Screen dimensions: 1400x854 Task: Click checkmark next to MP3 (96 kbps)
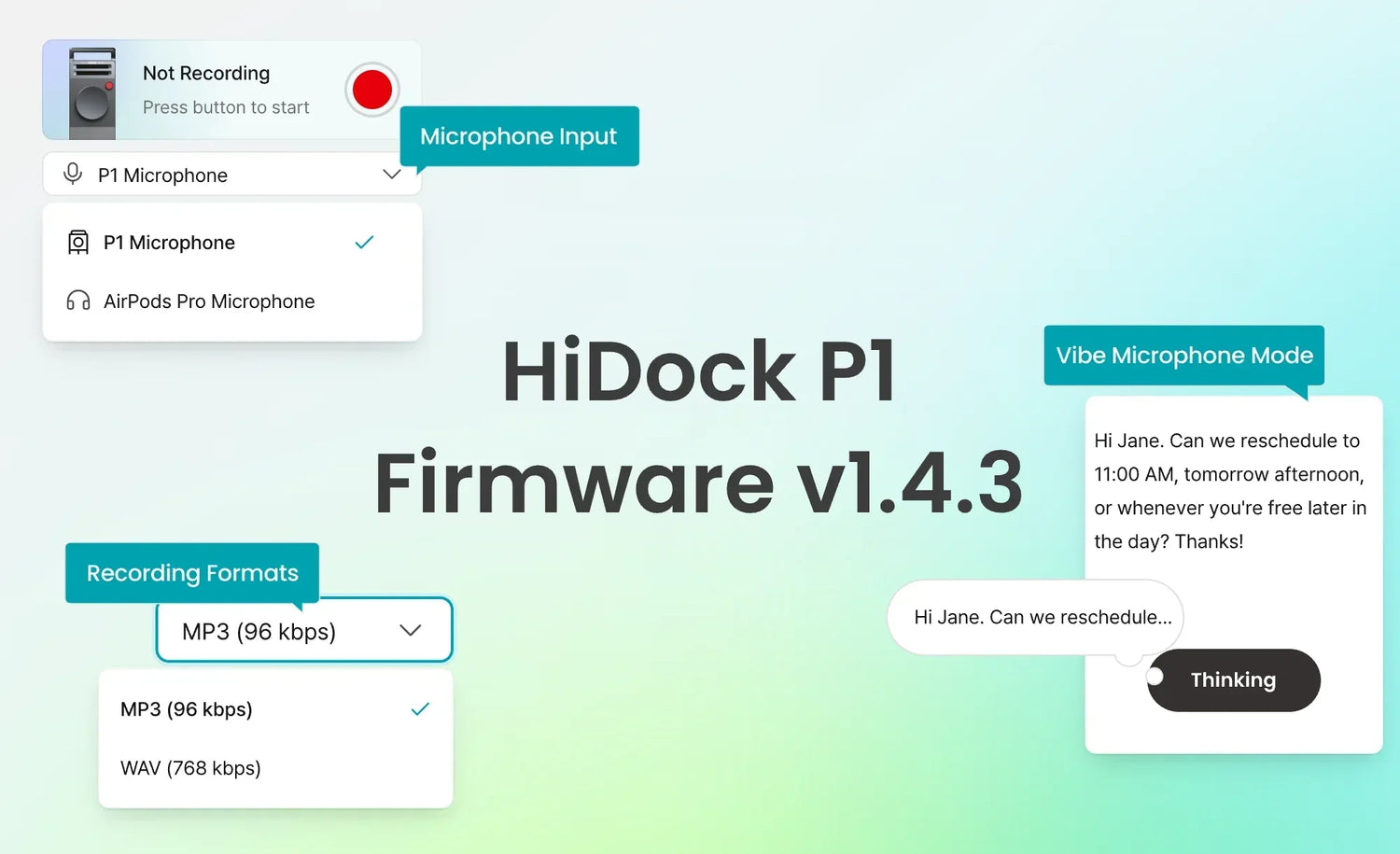420,709
